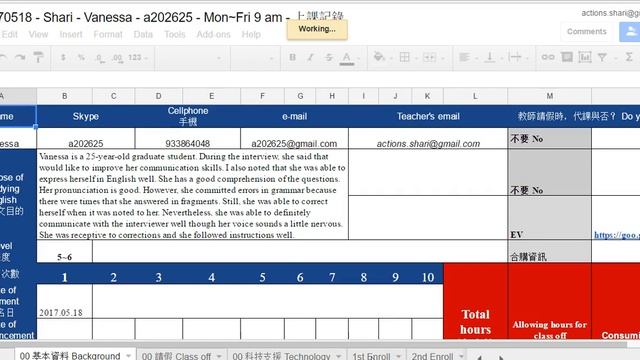Open vertical align options

coord(489,58)
